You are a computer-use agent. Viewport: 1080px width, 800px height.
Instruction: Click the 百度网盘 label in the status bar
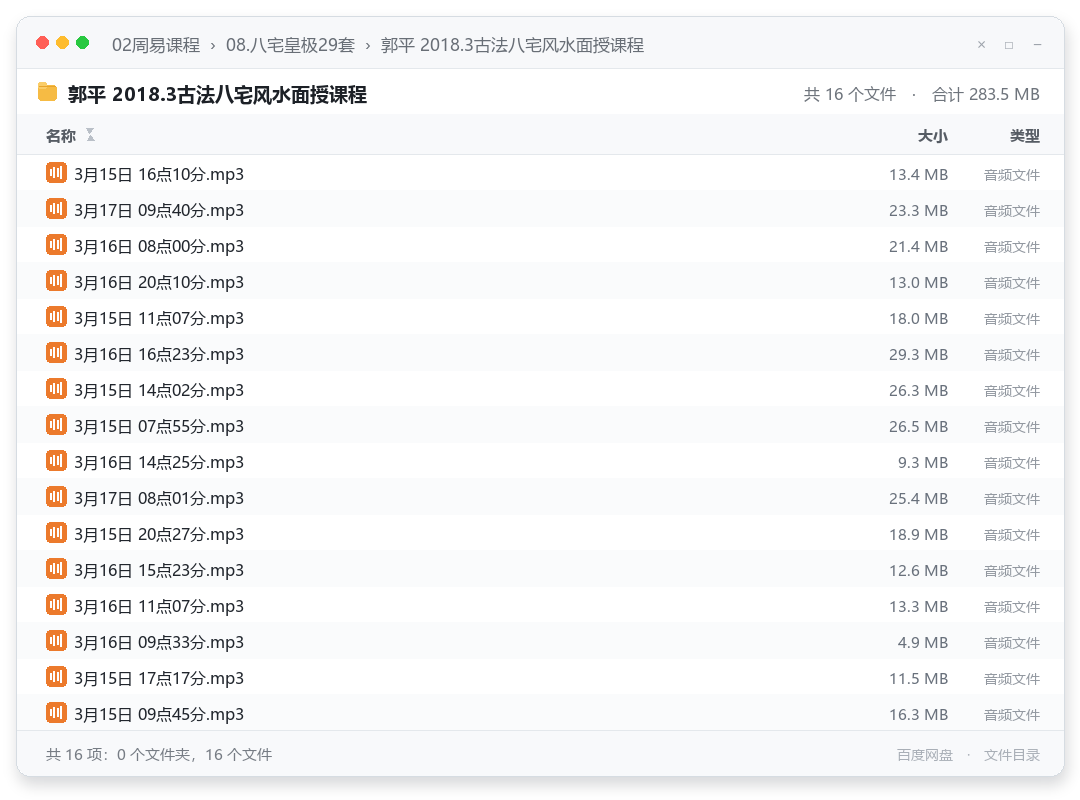pos(925,755)
